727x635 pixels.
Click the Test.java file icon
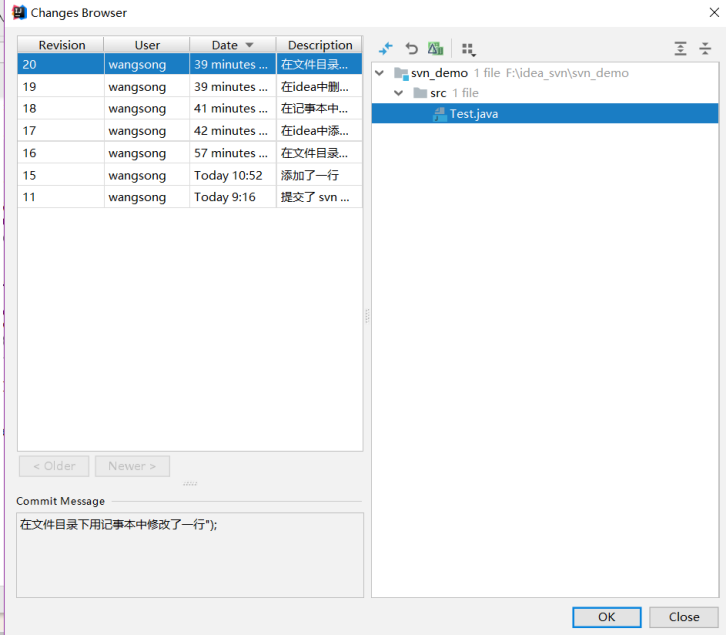(440, 114)
